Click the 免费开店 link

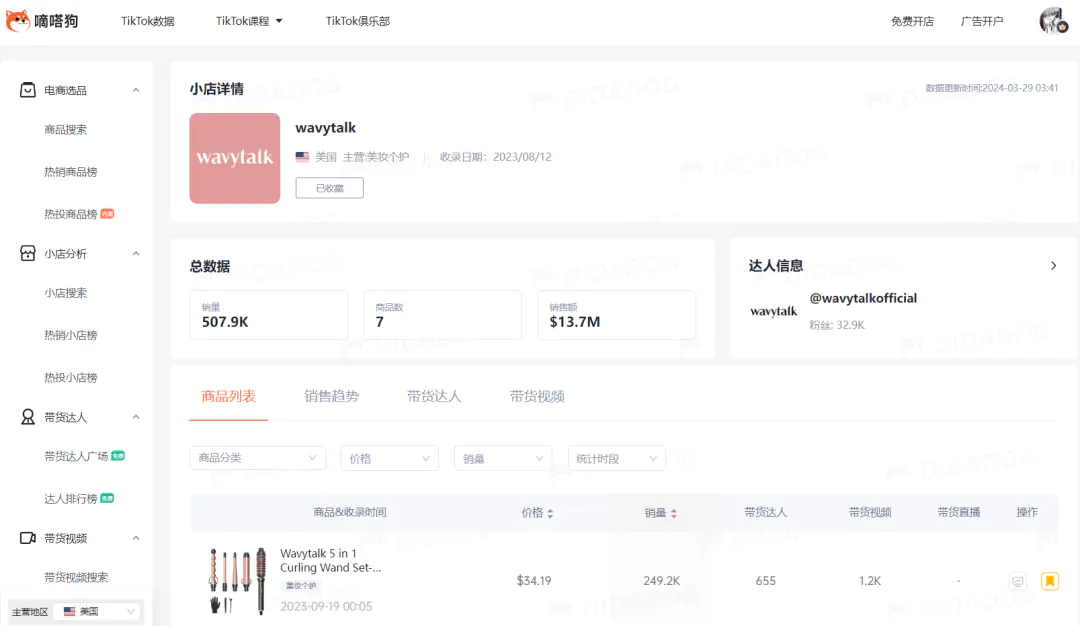[x=912, y=21]
